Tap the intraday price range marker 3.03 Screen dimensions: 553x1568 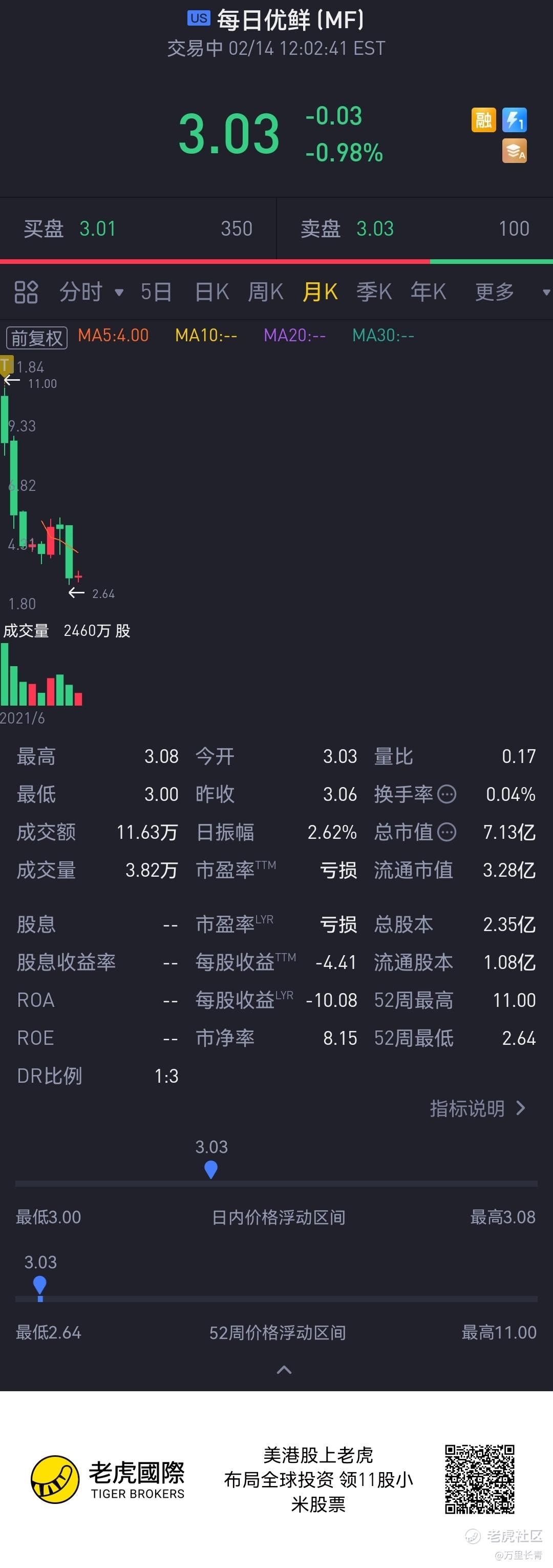[x=211, y=1170]
